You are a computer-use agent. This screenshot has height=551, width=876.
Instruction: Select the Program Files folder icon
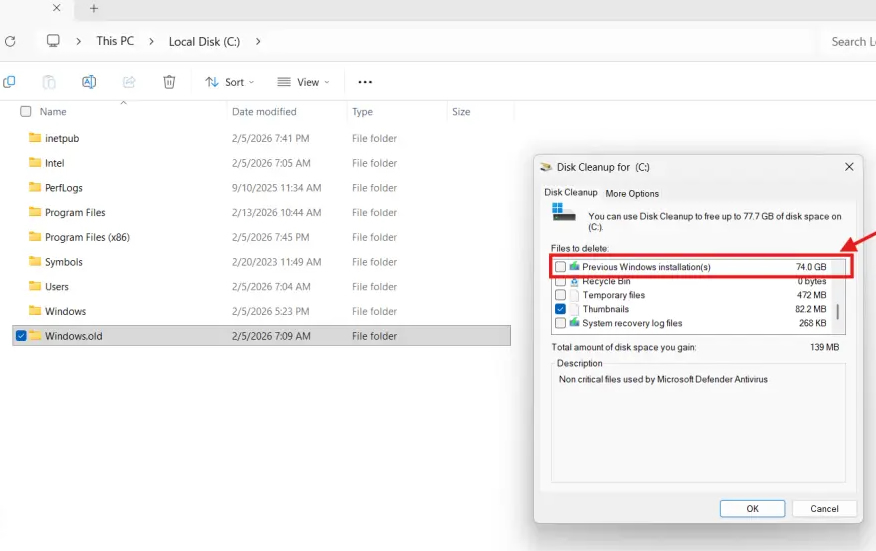point(35,211)
